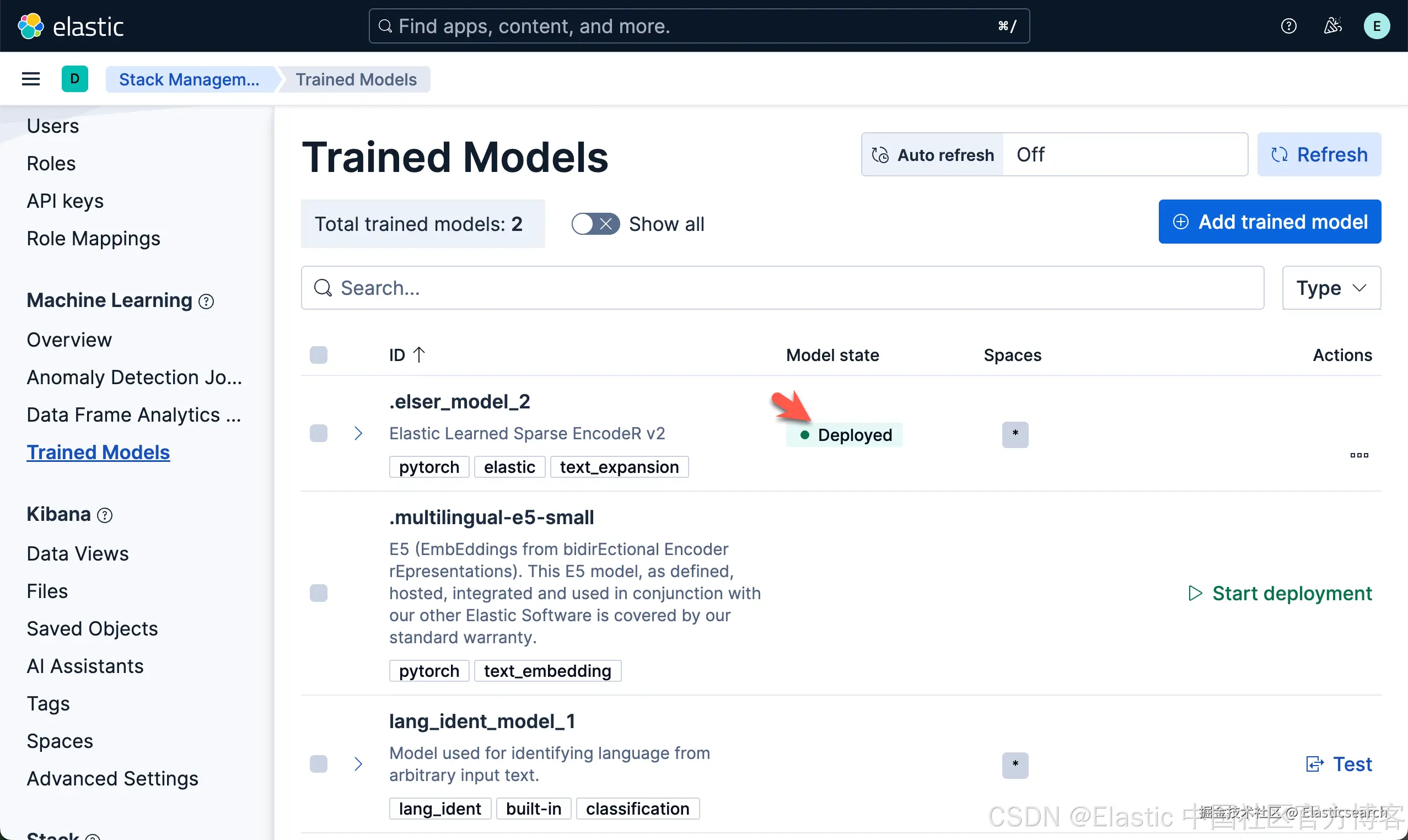Open the help menu icon

[x=1288, y=26]
